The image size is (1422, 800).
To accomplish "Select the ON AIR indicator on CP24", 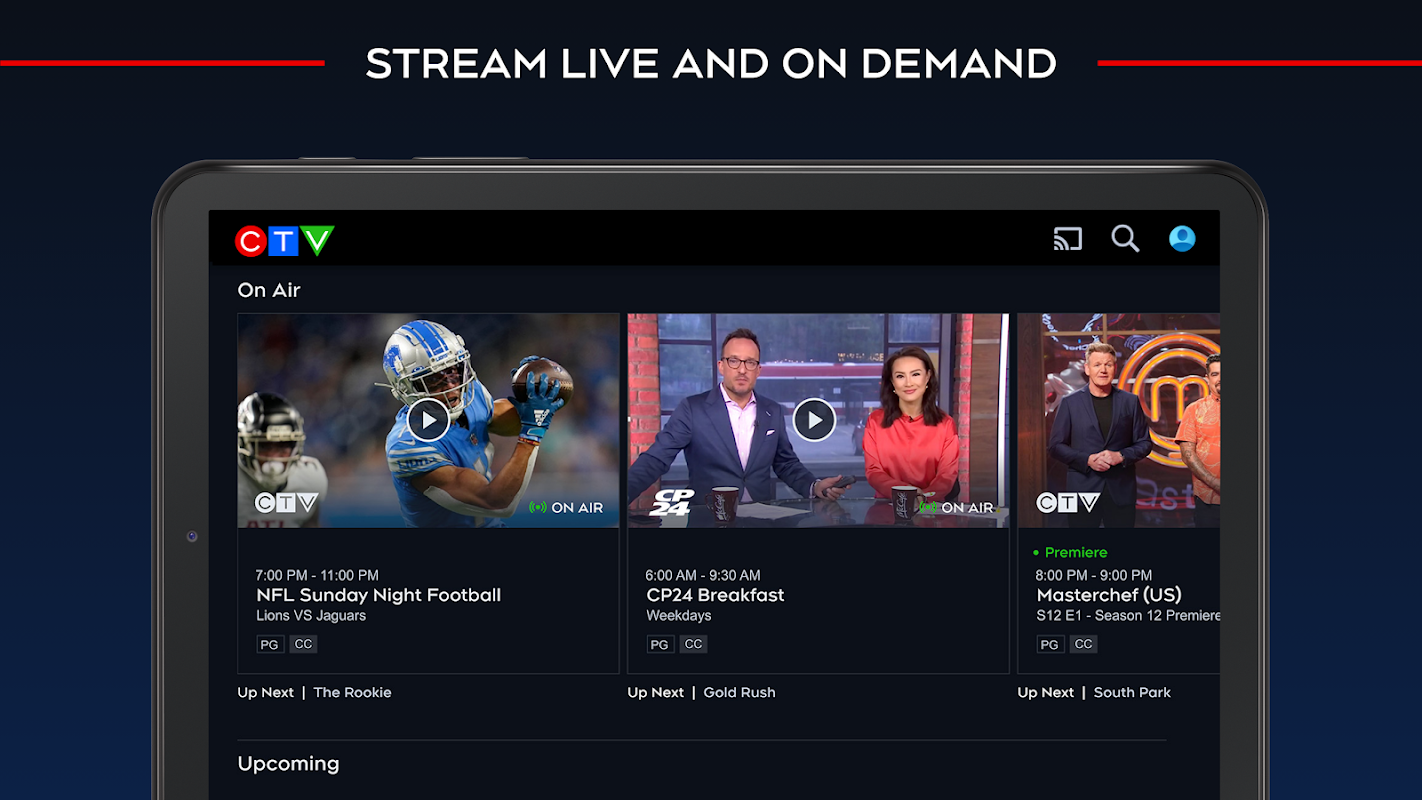I will 956,508.
